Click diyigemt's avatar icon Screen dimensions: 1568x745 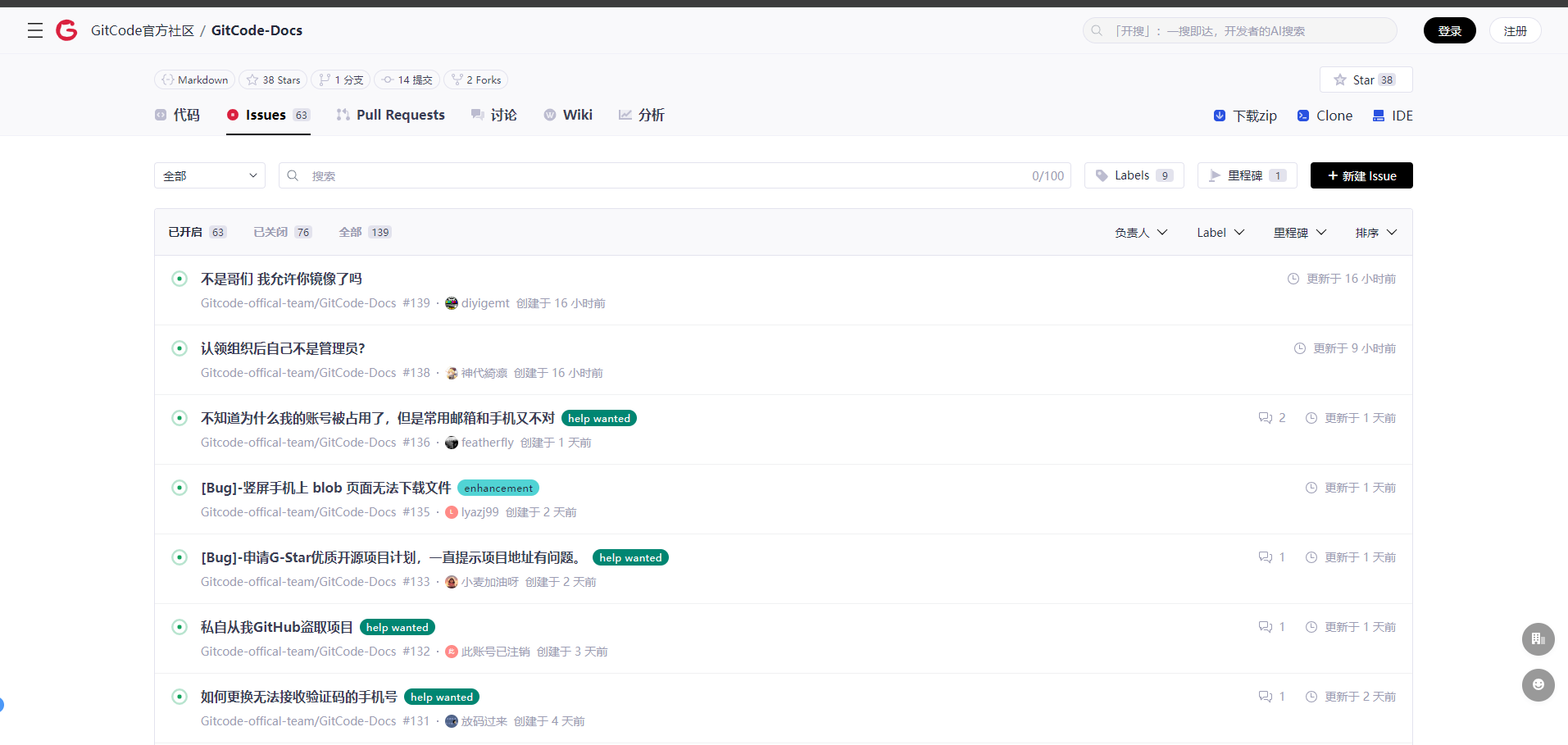(452, 303)
